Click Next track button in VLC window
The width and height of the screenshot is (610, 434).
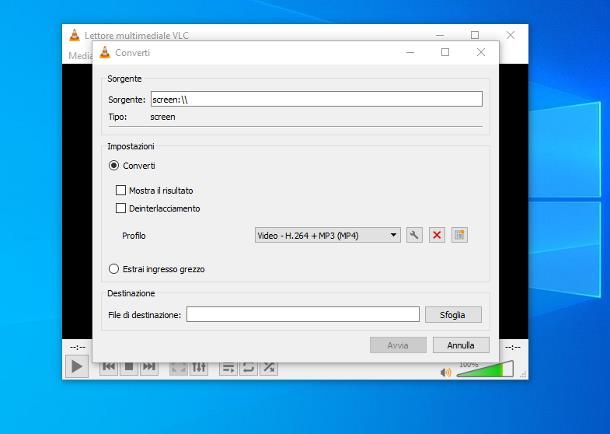click(x=149, y=367)
